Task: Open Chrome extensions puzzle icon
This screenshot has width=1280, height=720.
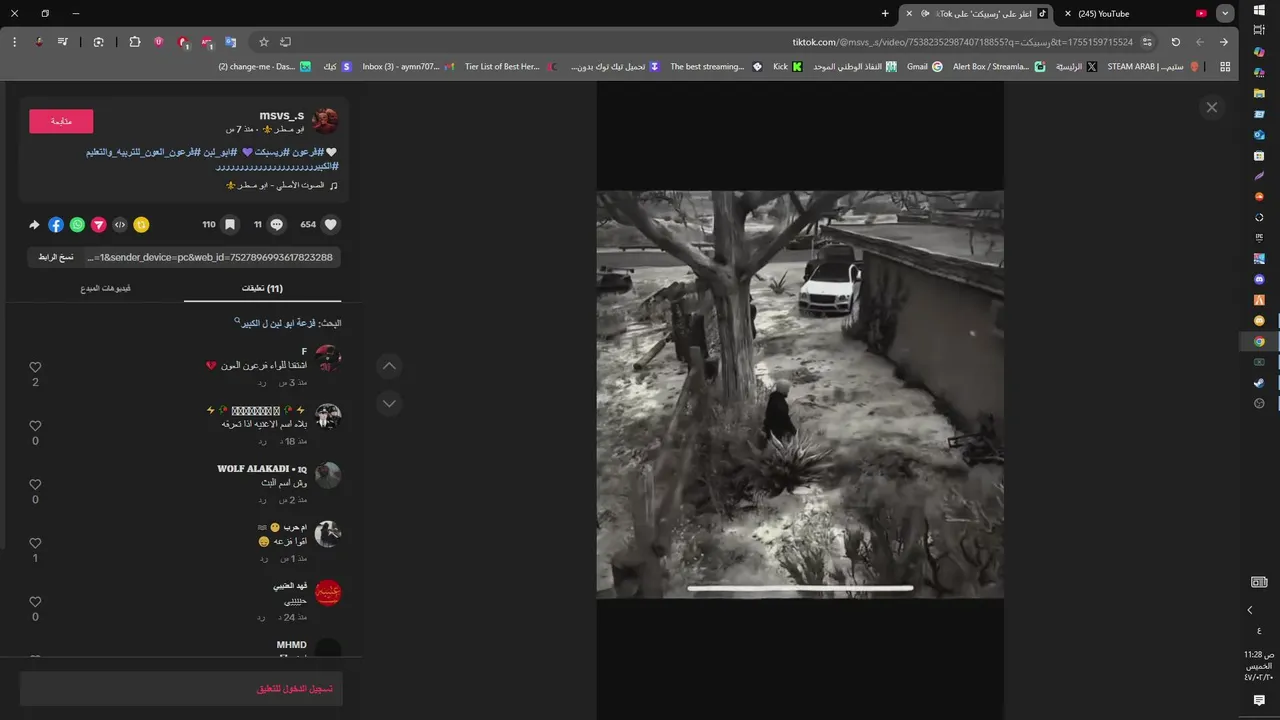Action: [135, 42]
